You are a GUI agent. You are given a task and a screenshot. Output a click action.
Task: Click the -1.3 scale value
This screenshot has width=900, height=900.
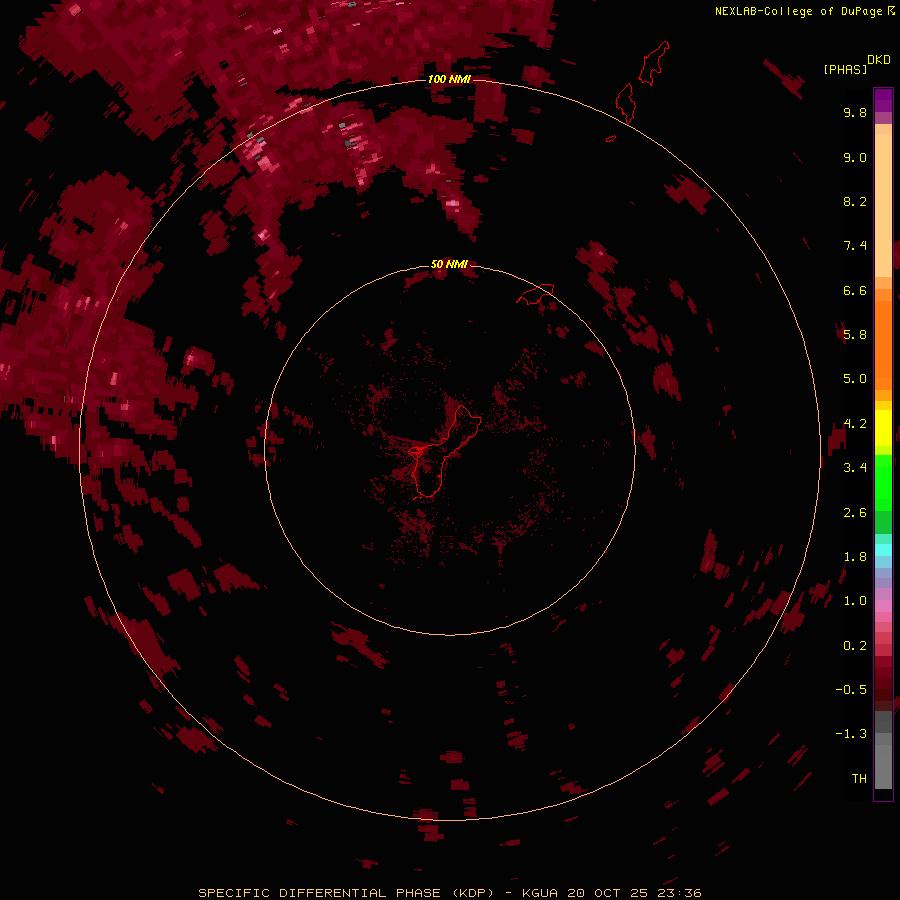pyautogui.click(x=851, y=734)
